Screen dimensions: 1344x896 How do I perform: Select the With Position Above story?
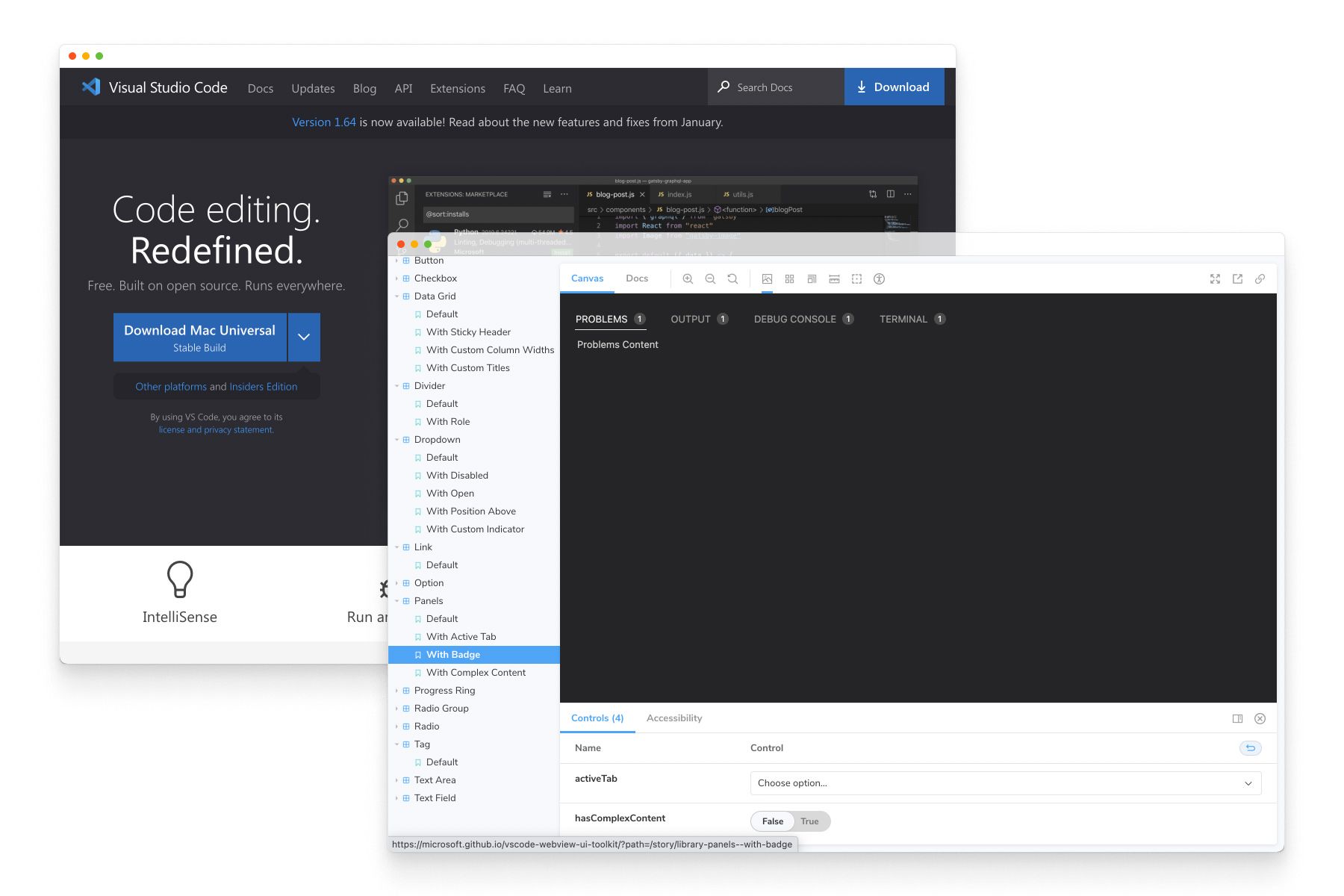[471, 511]
